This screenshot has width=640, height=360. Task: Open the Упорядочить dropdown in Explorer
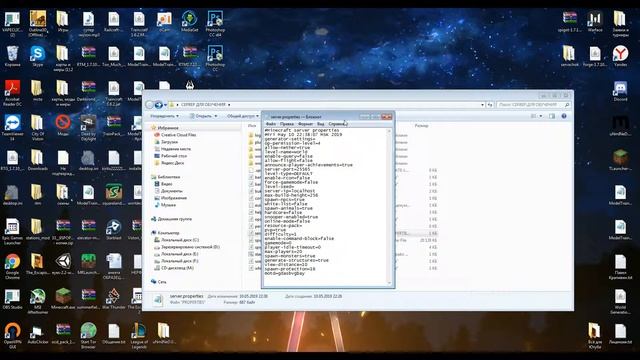164,116
